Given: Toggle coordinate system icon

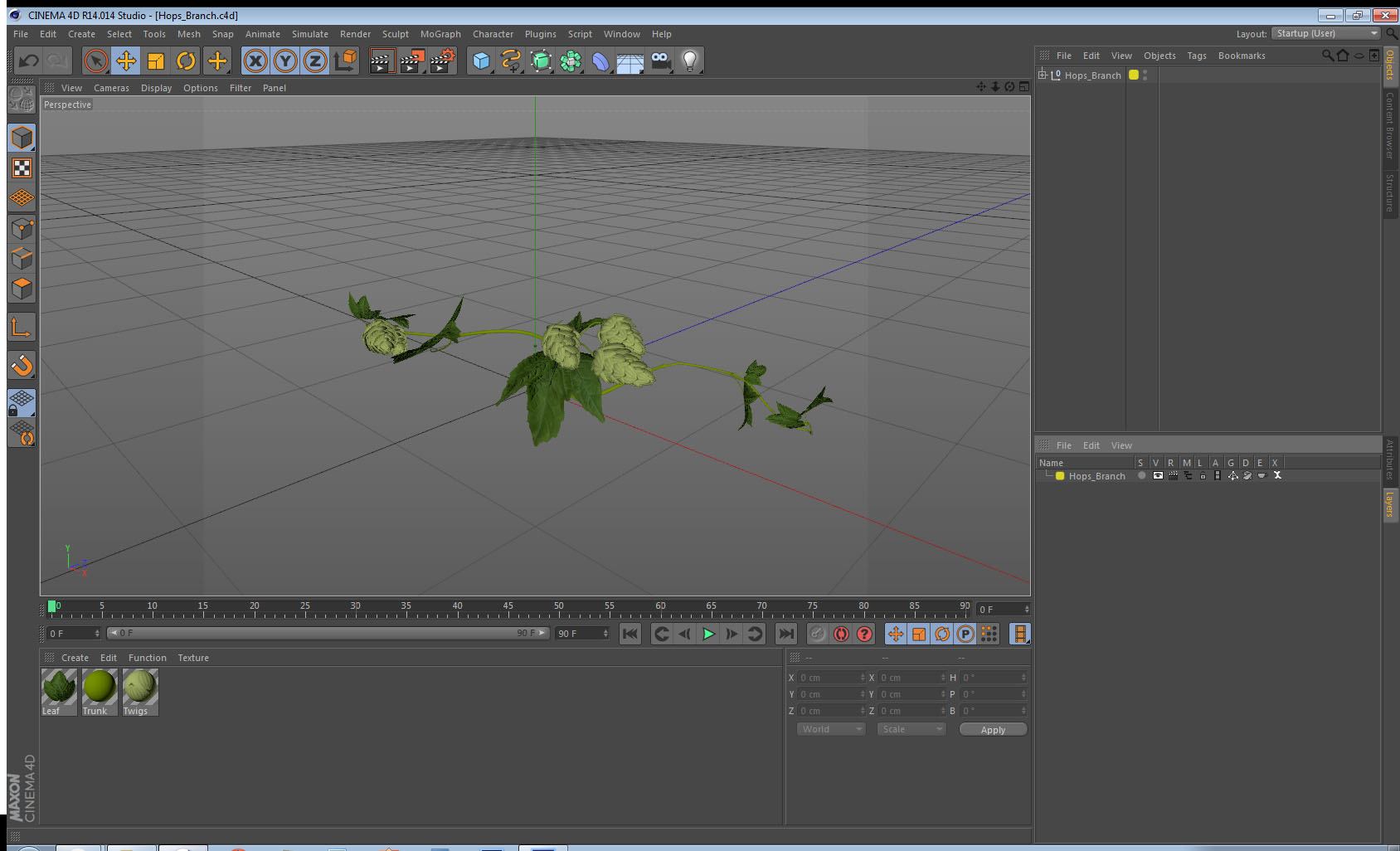Looking at the screenshot, I should pos(345,61).
